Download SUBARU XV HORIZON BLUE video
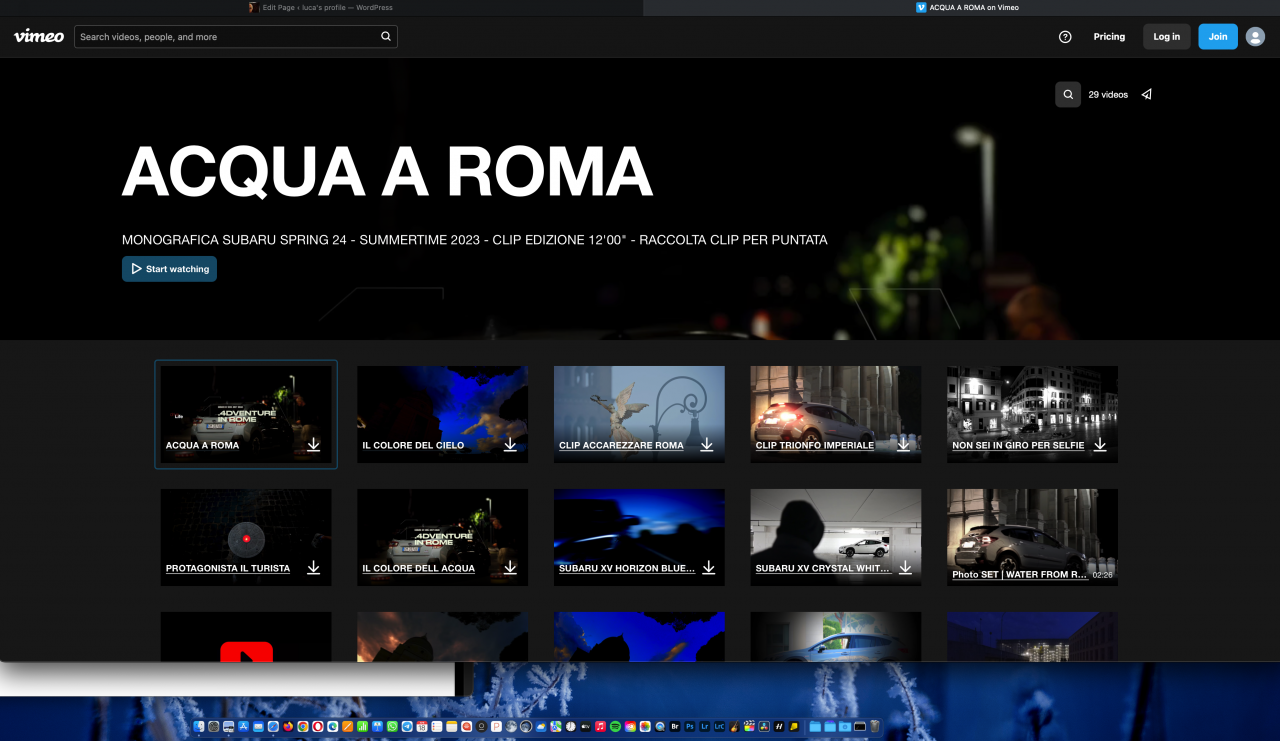Screen dimensions: 1280x741 (708, 567)
